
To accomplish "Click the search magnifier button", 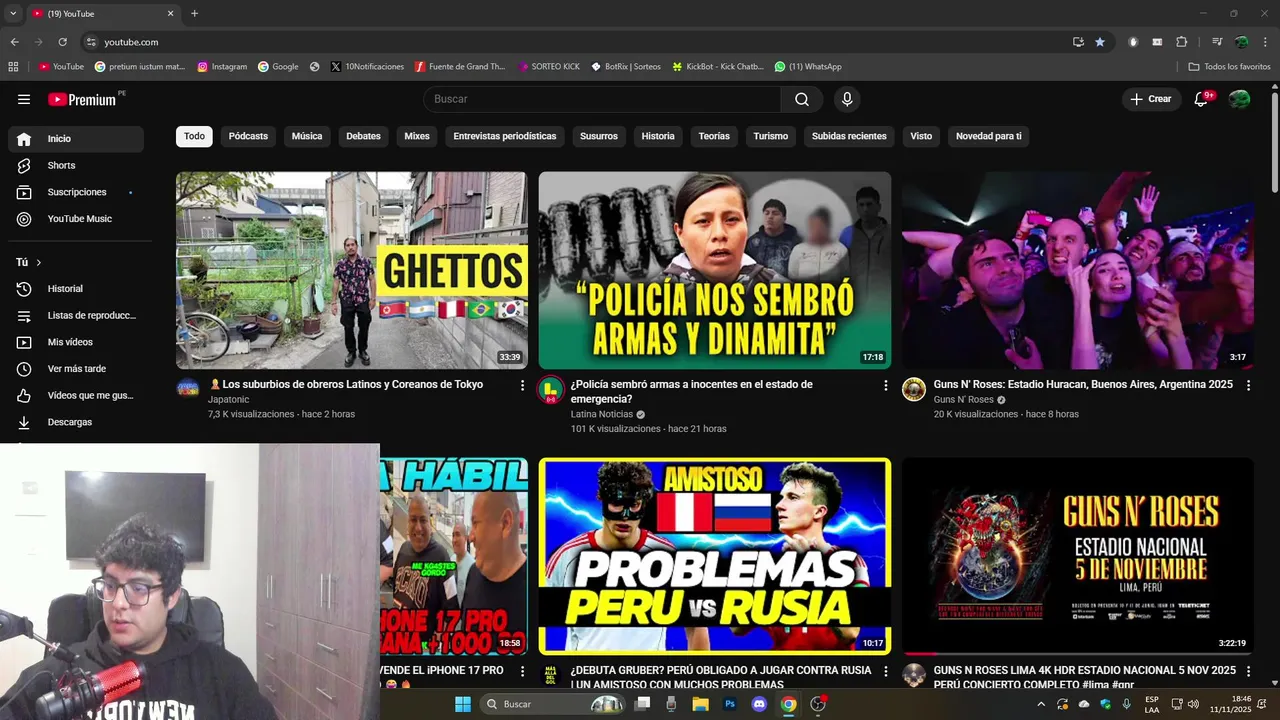I will pyautogui.click(x=802, y=99).
